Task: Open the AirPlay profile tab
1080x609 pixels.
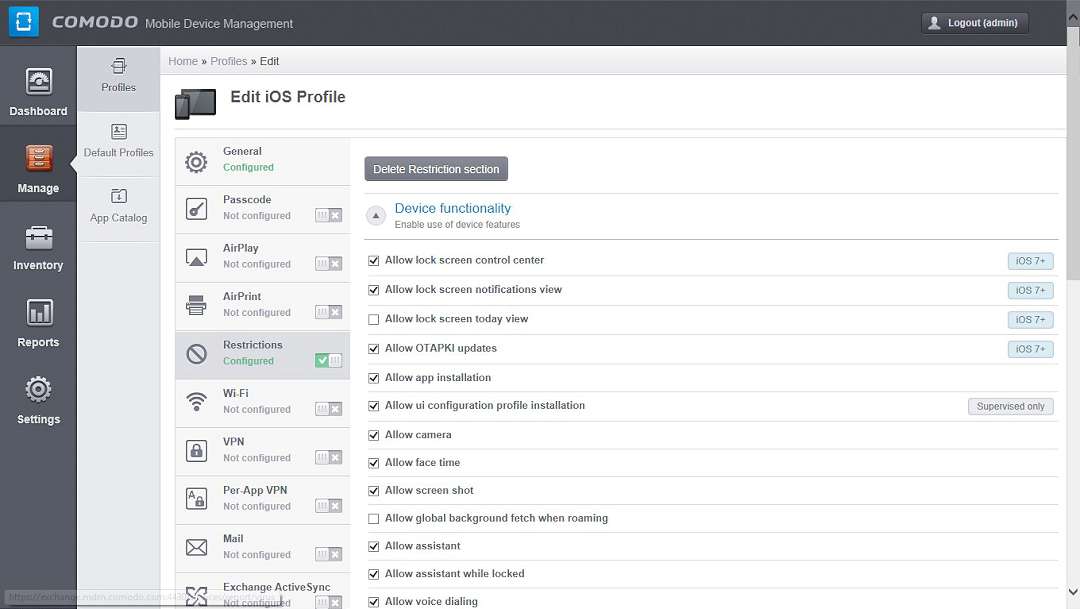Action: (x=262, y=258)
